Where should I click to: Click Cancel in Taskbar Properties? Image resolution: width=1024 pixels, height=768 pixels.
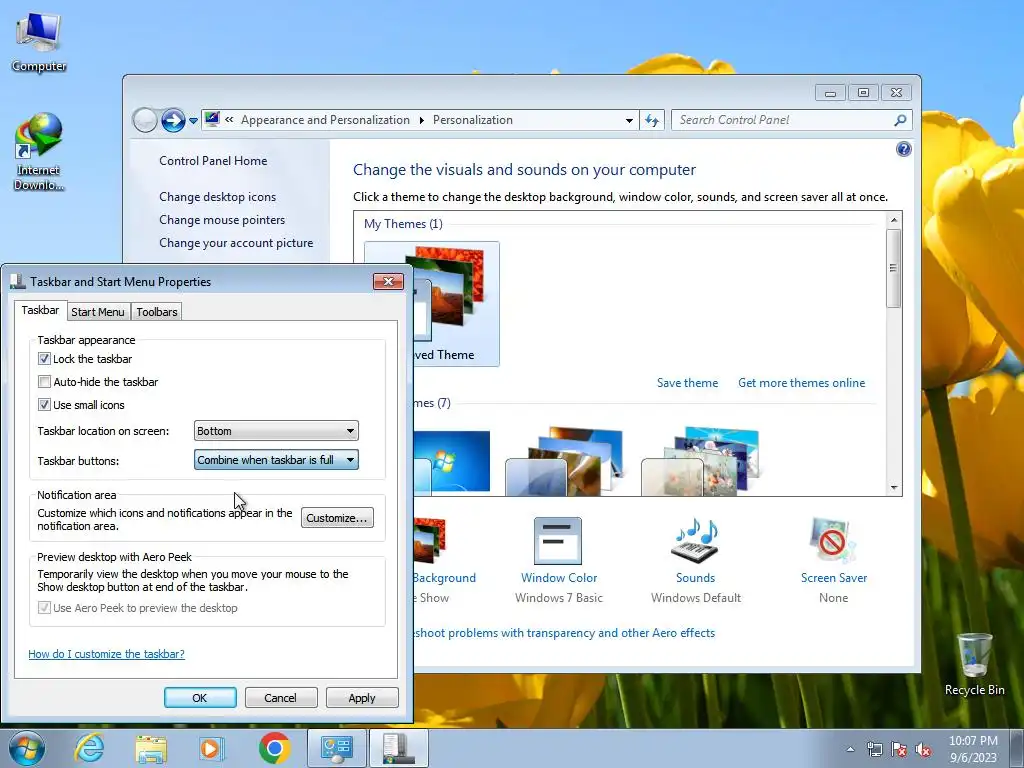pyautogui.click(x=281, y=697)
